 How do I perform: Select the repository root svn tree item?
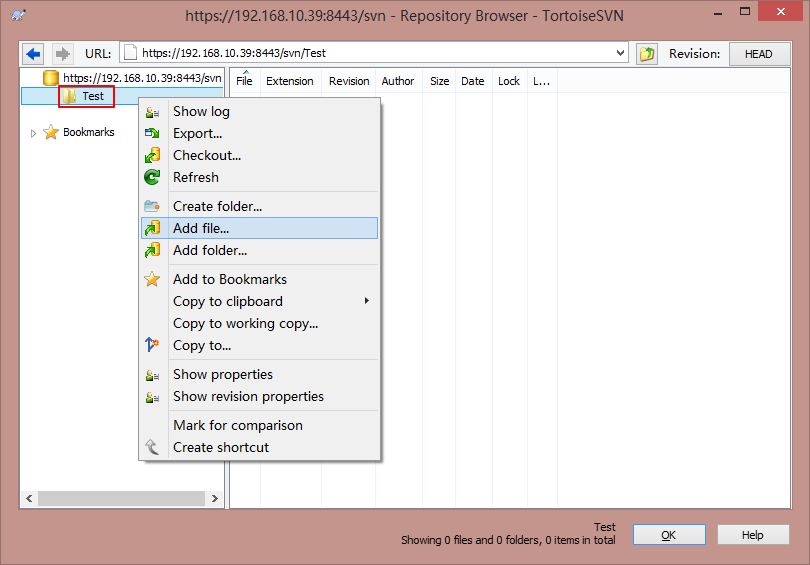click(142, 78)
